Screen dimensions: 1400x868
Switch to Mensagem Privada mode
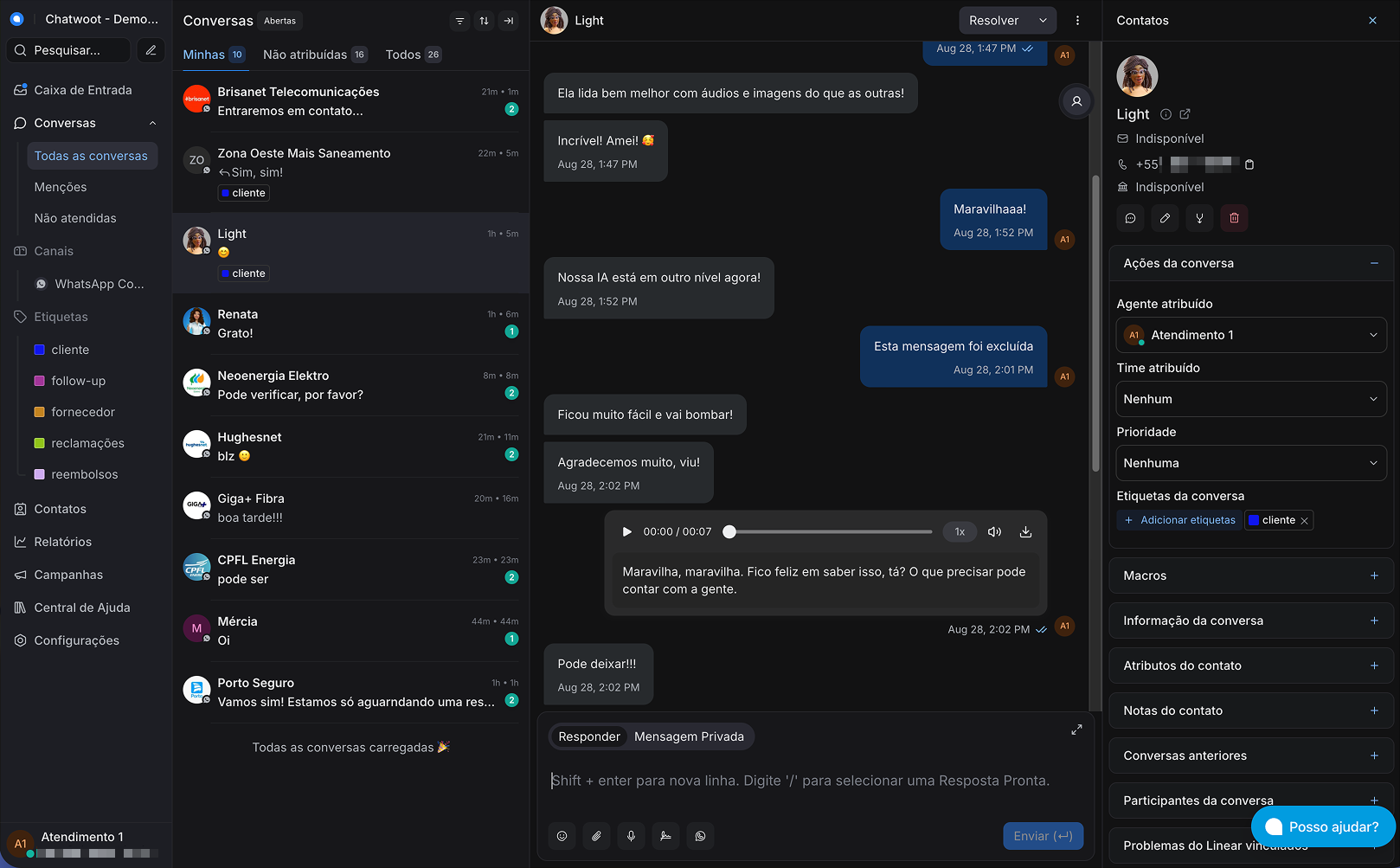[689, 736]
